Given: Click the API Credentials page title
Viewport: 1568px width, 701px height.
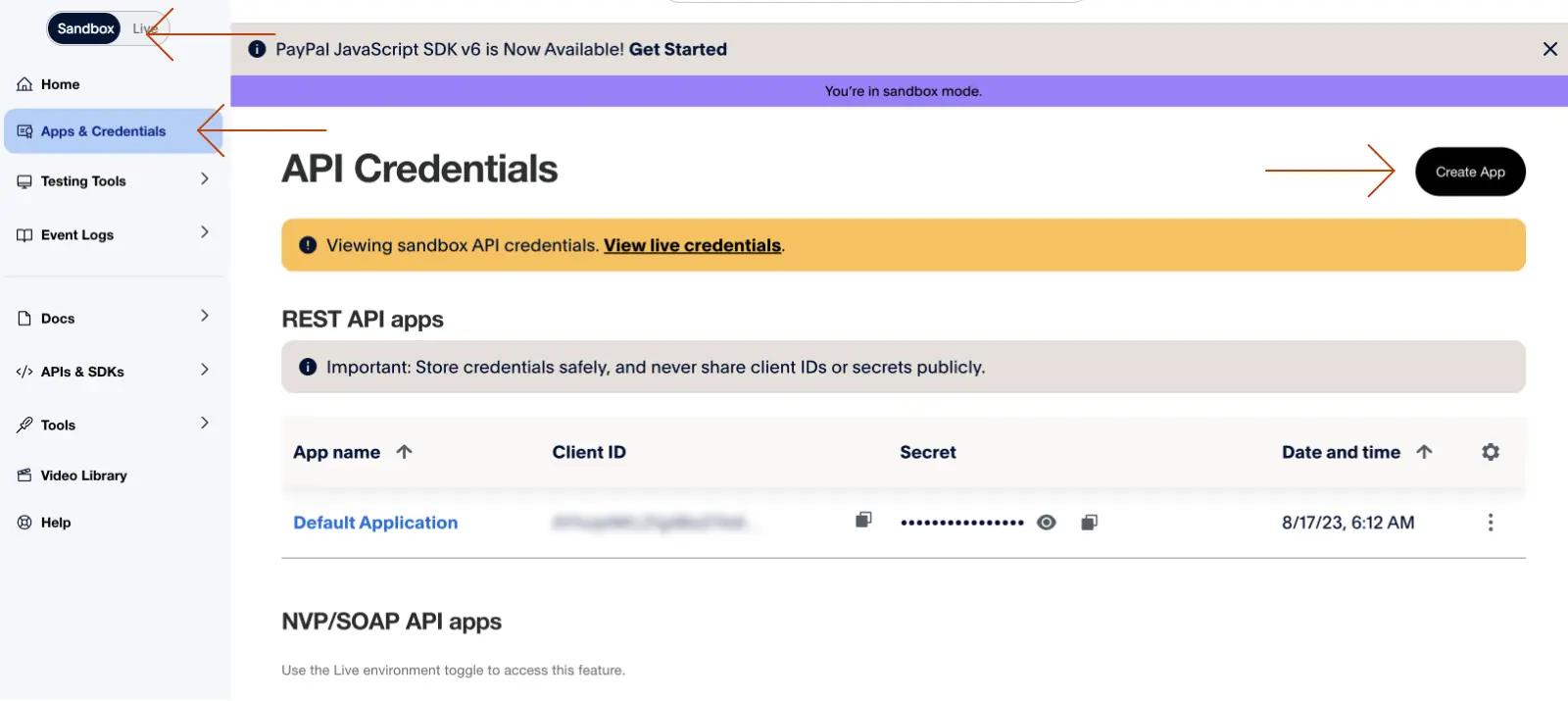Looking at the screenshot, I should (419, 169).
